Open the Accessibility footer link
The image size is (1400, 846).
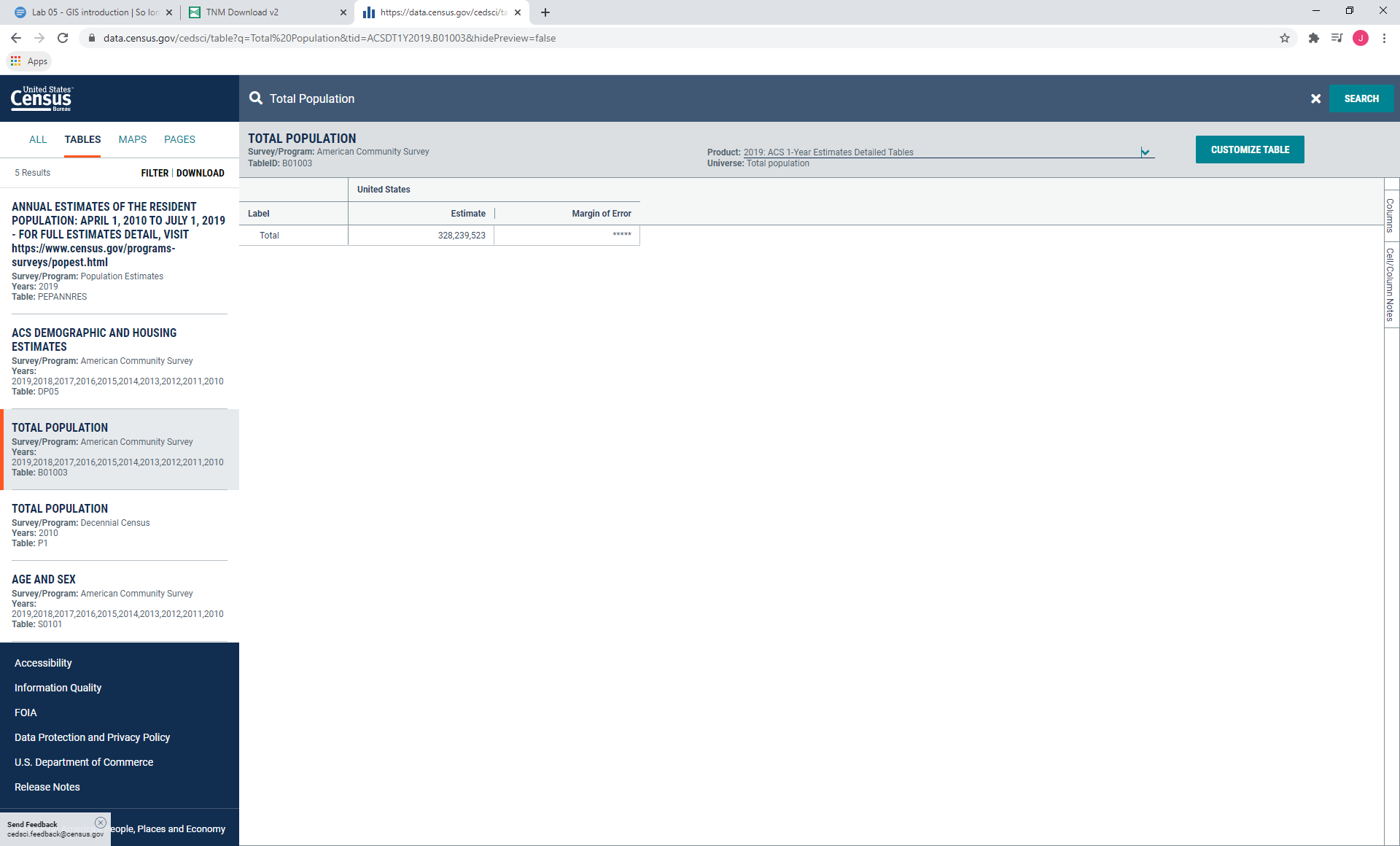[x=43, y=663]
